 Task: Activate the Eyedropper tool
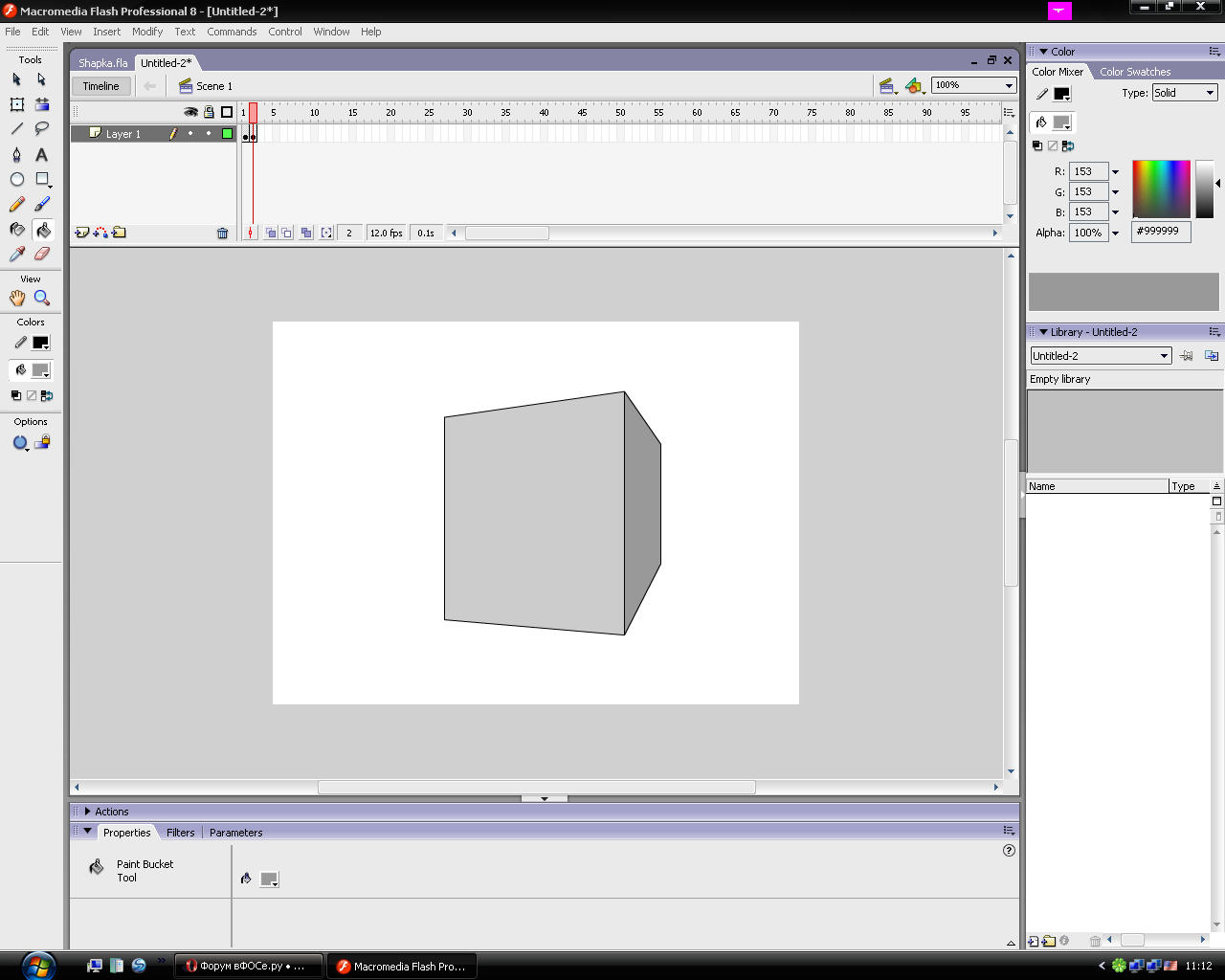[17, 254]
